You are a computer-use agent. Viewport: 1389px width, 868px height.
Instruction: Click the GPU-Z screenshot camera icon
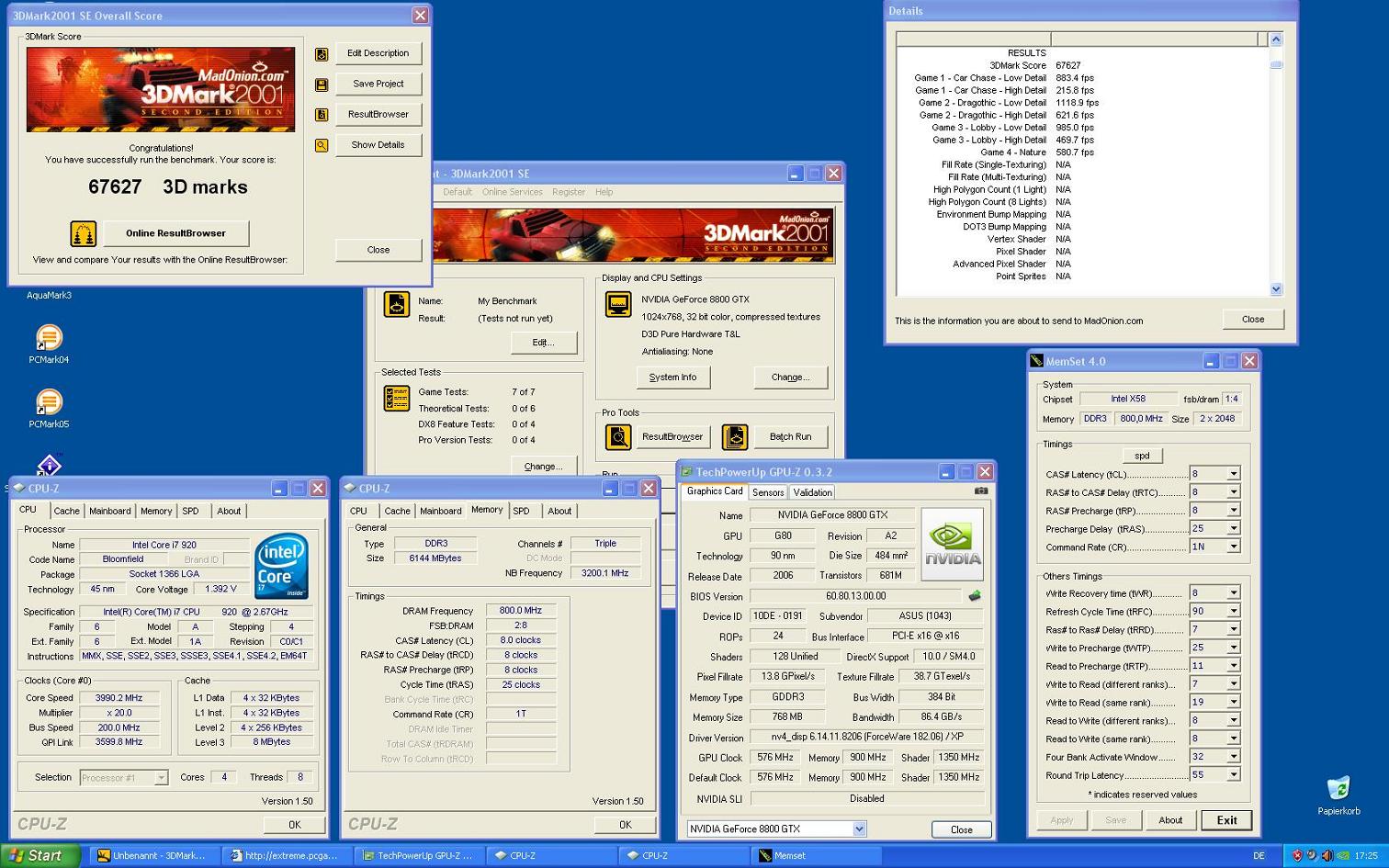[x=981, y=490]
